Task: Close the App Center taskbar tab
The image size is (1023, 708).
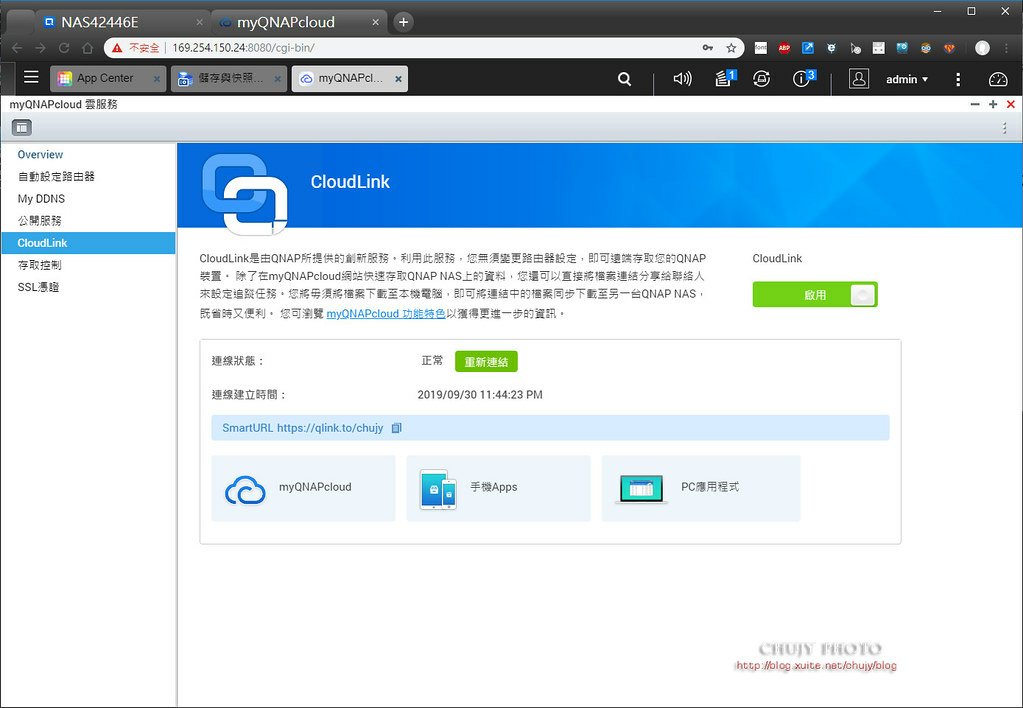Action: [x=157, y=79]
